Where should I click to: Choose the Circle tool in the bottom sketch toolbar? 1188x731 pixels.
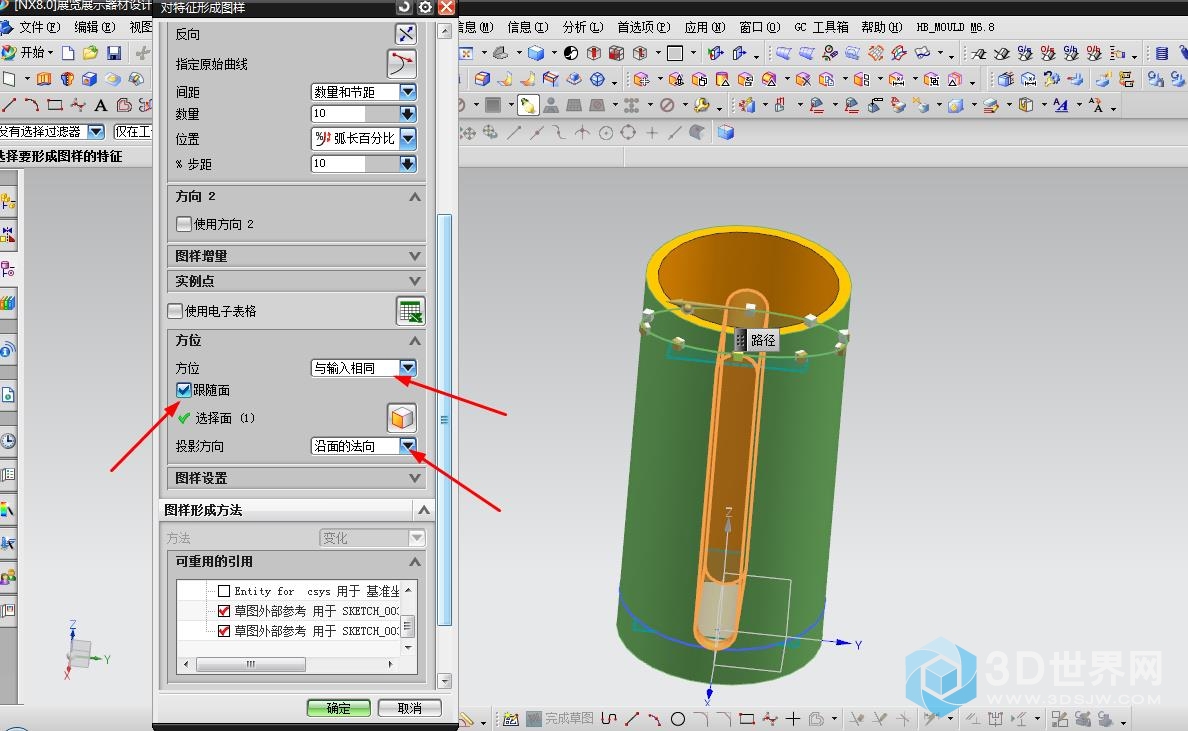click(678, 718)
